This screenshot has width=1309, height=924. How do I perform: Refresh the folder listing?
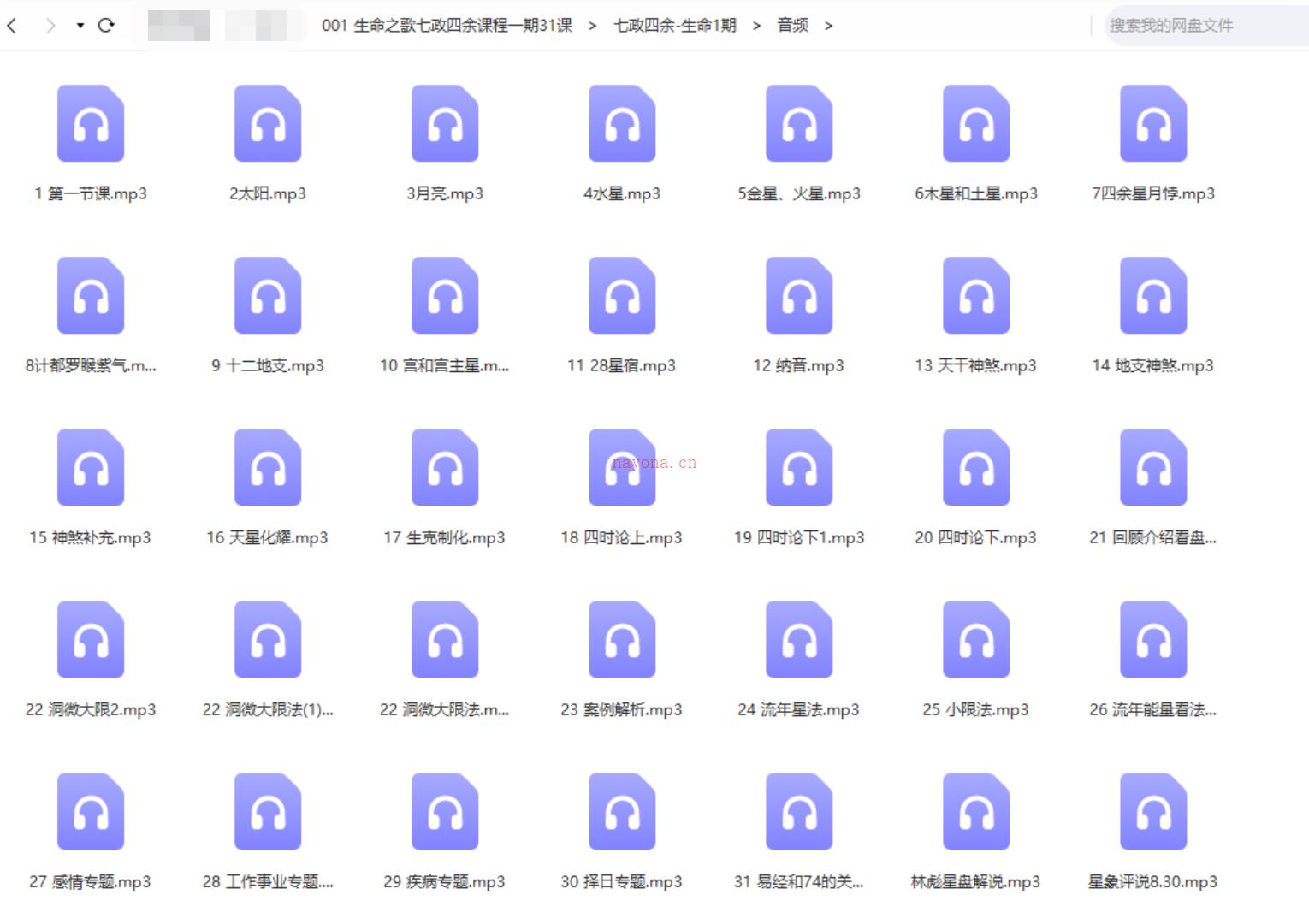pos(106,26)
